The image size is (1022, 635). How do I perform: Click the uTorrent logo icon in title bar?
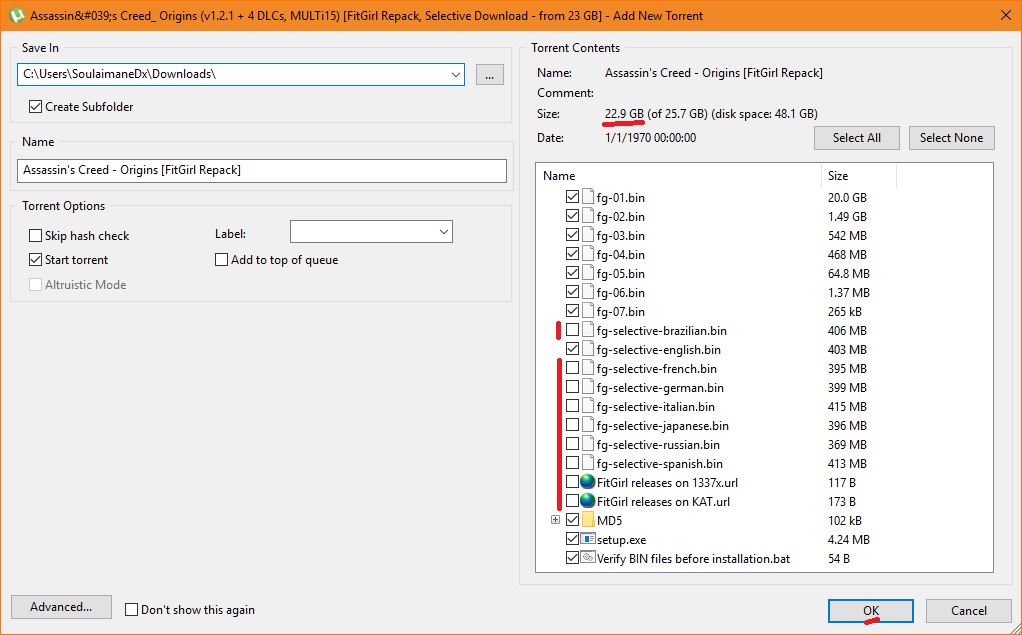point(16,16)
